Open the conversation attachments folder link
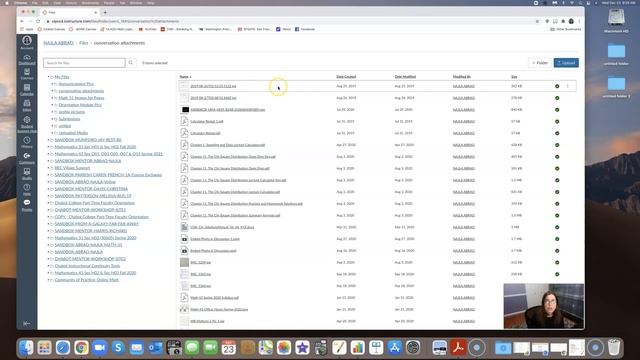This screenshot has width=640, height=360. point(81,91)
